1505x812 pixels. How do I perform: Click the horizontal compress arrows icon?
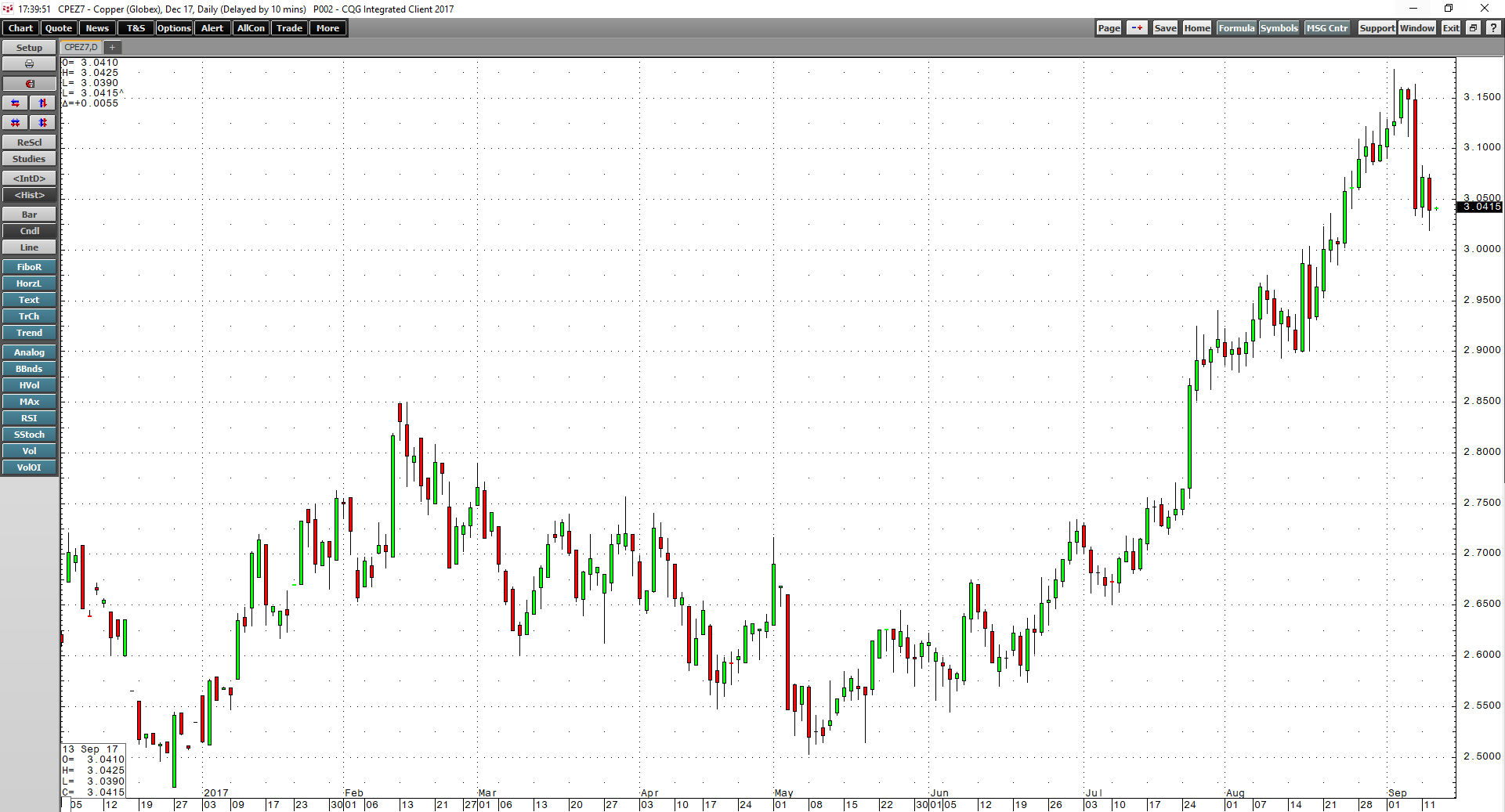[15, 123]
